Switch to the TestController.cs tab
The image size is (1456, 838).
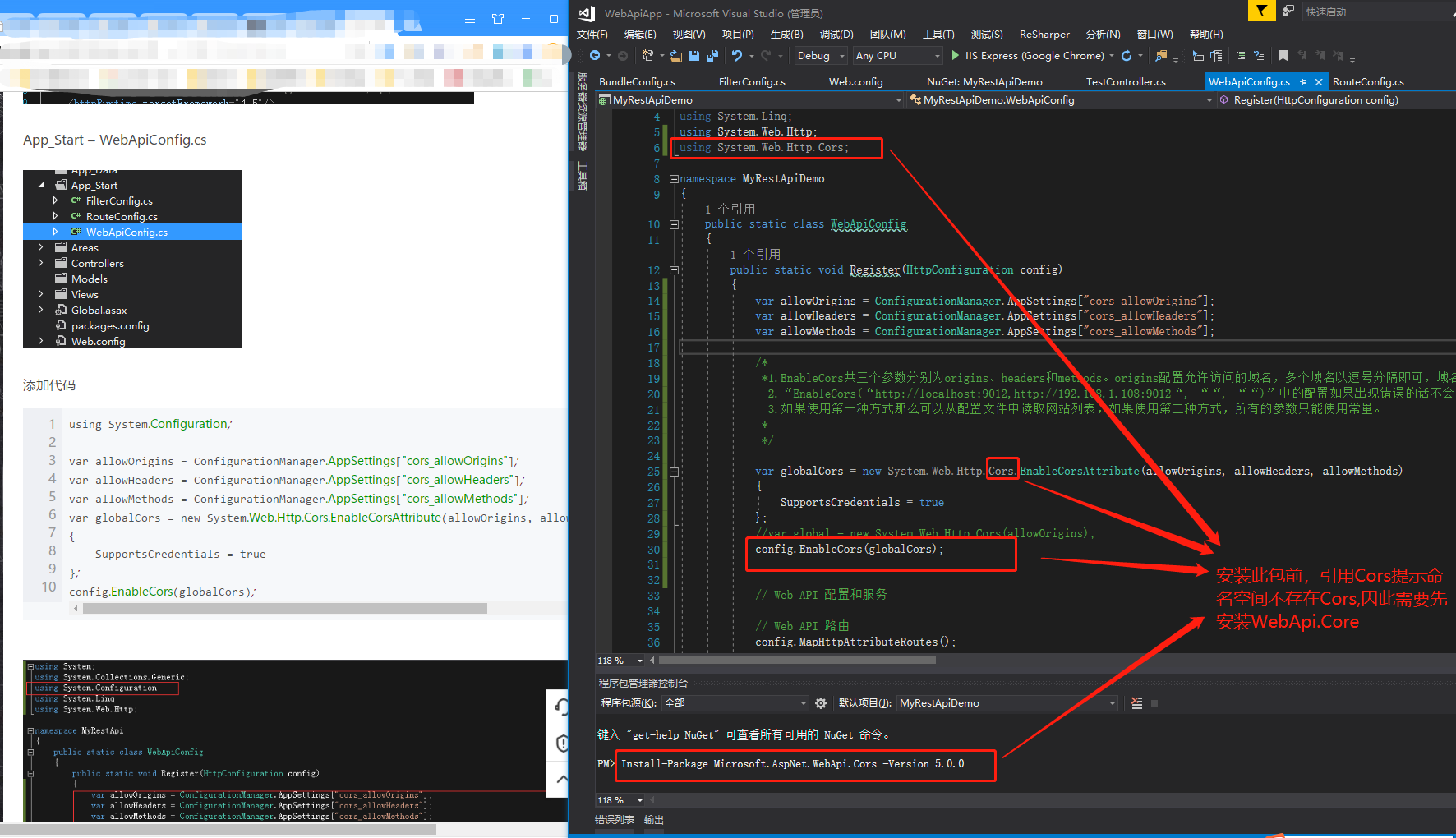pos(1126,82)
